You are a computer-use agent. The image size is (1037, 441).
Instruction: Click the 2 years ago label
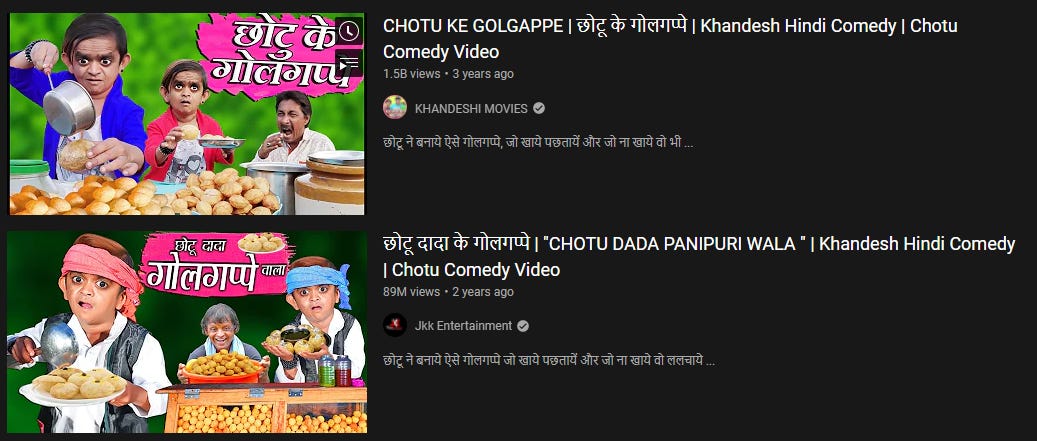point(483,292)
